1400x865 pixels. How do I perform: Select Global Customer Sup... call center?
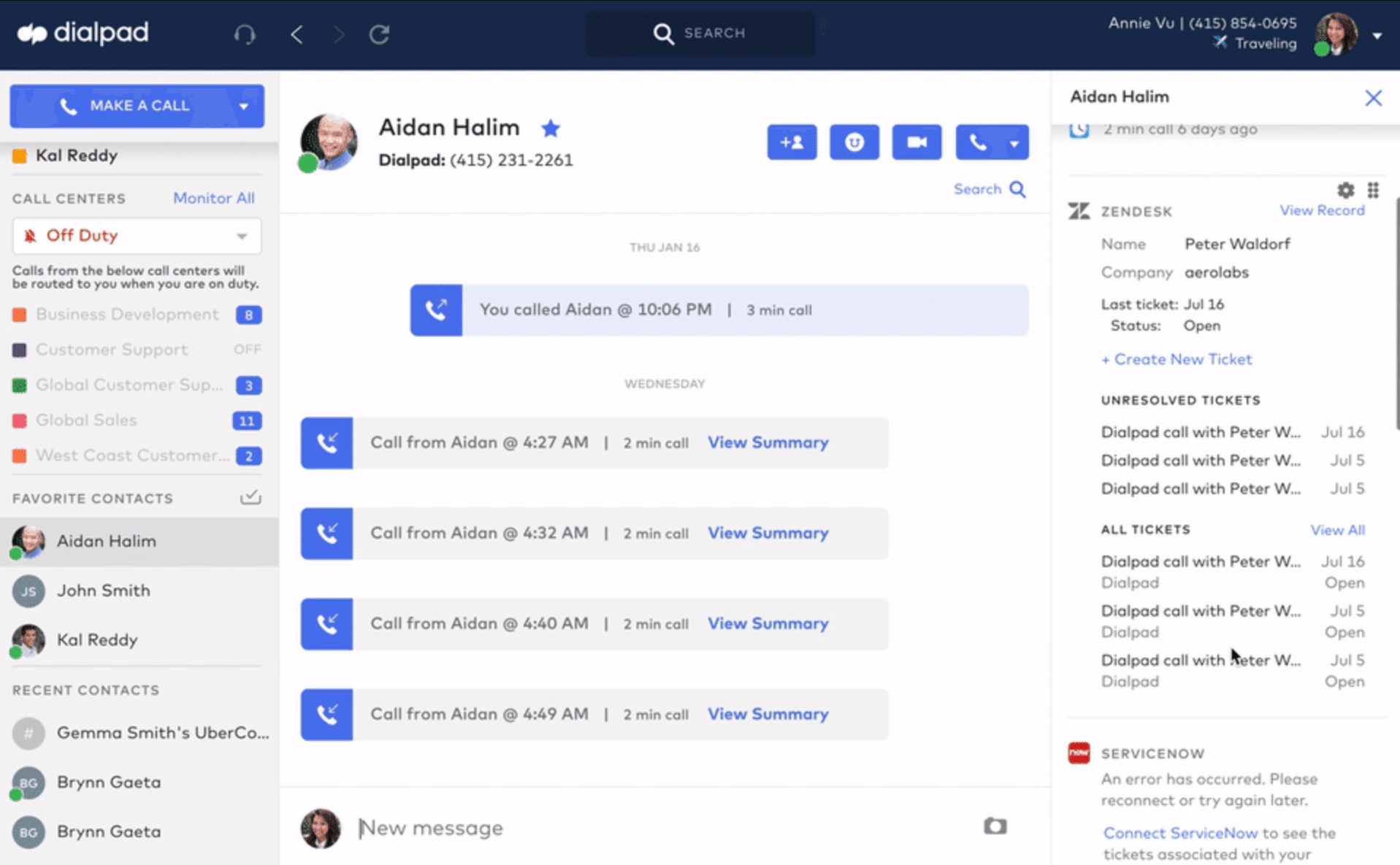pyautogui.click(x=129, y=385)
